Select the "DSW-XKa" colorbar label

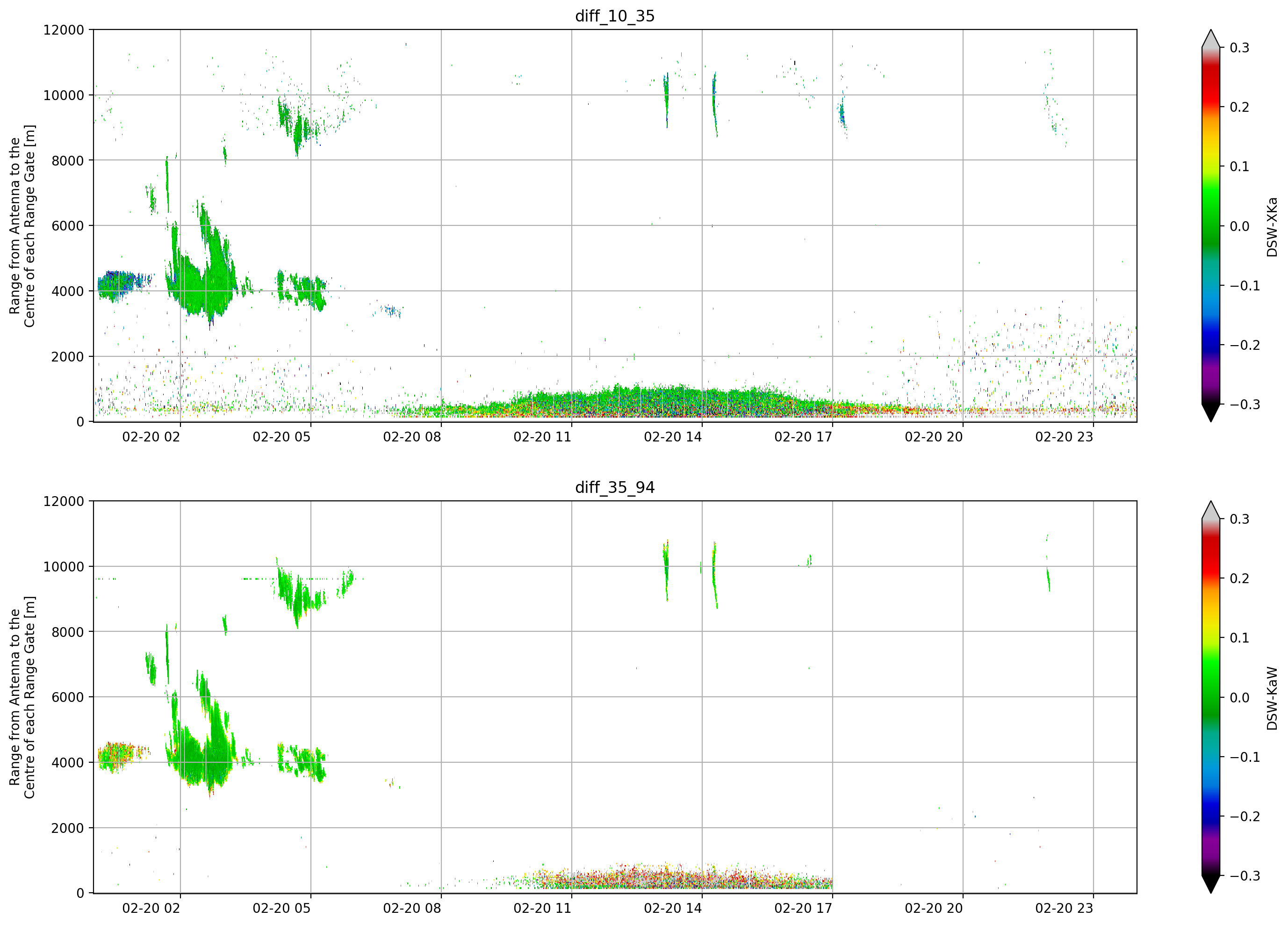(1272, 227)
